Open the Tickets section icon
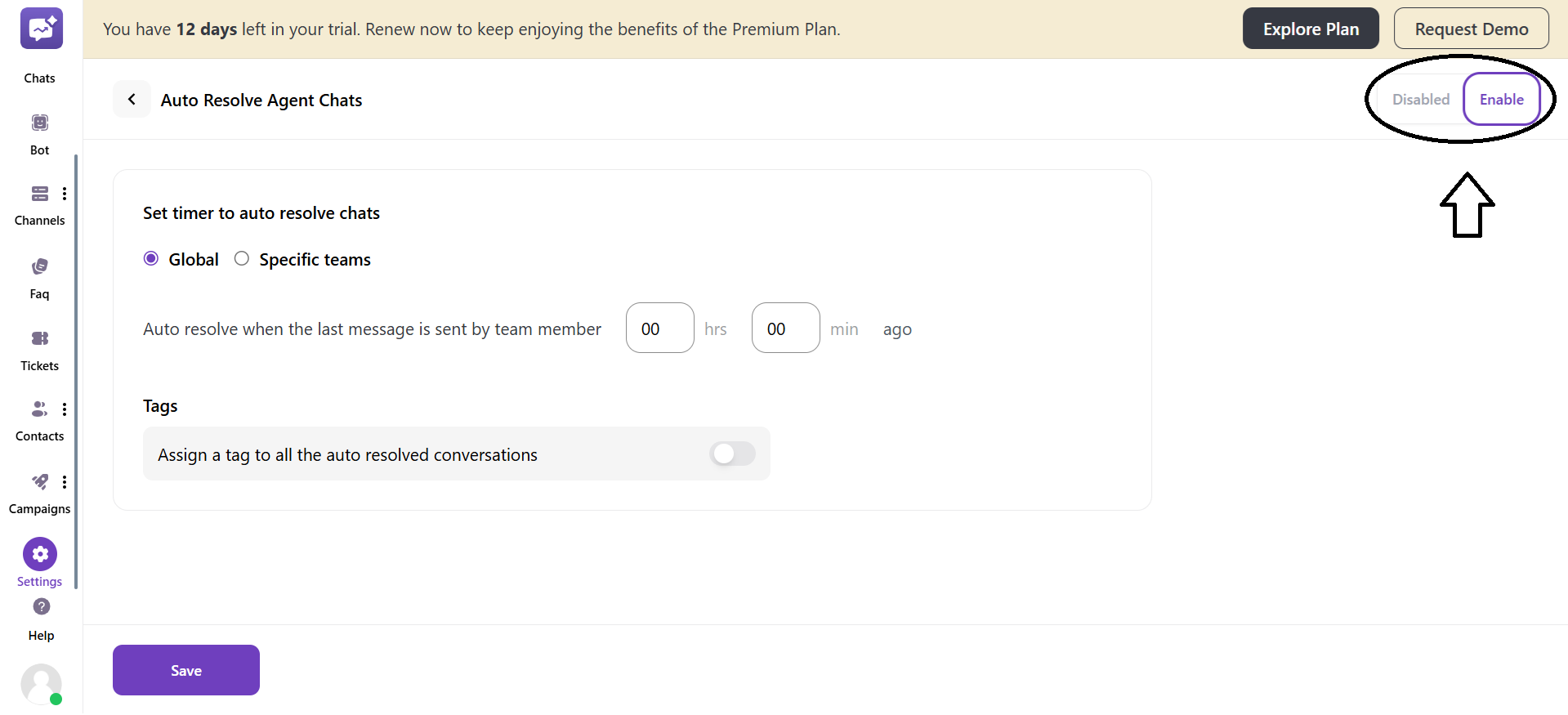 [x=40, y=338]
